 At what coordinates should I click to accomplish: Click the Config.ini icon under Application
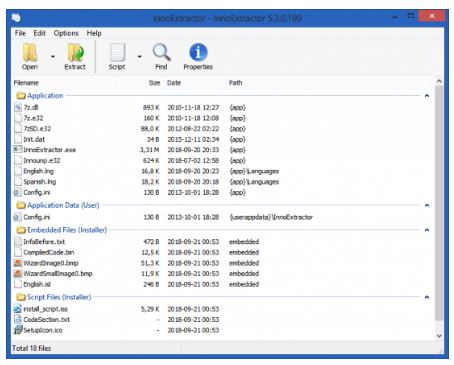click(x=18, y=192)
